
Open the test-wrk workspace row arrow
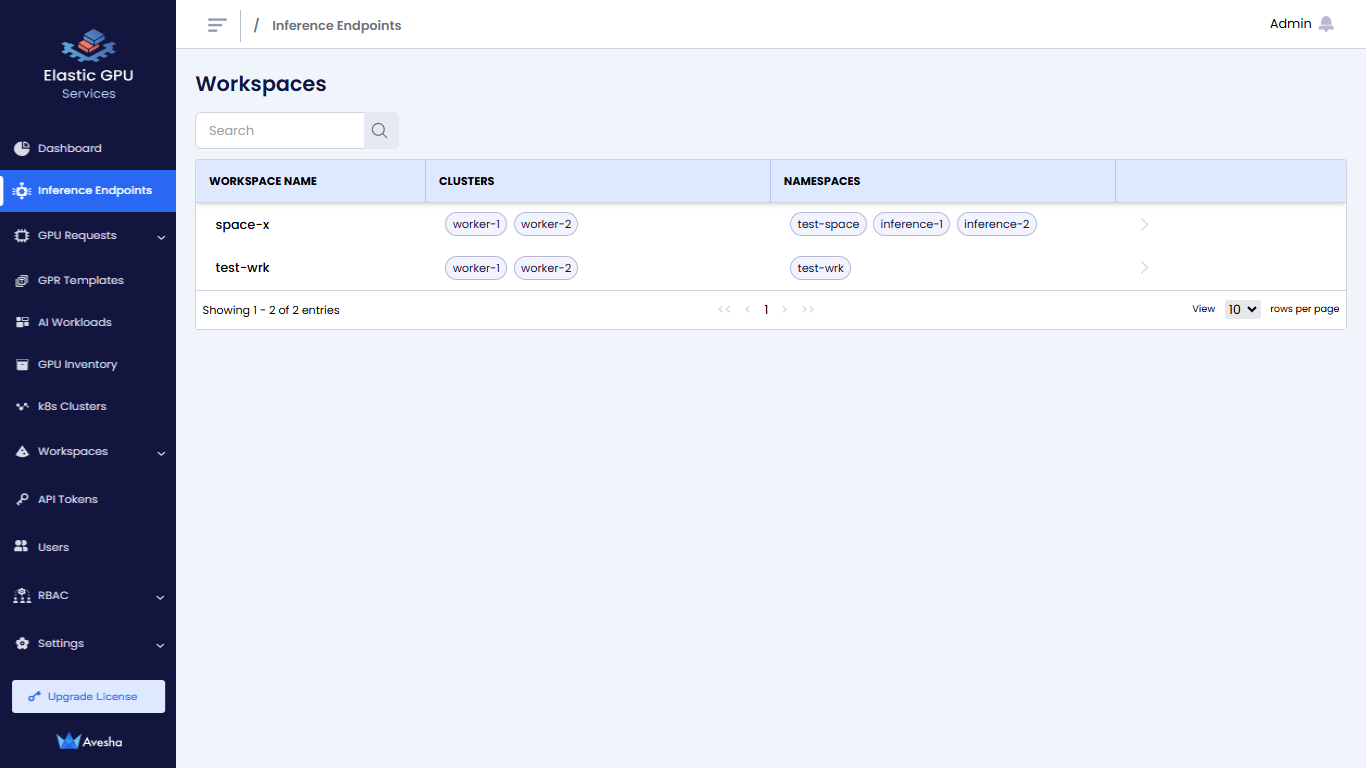click(1144, 268)
